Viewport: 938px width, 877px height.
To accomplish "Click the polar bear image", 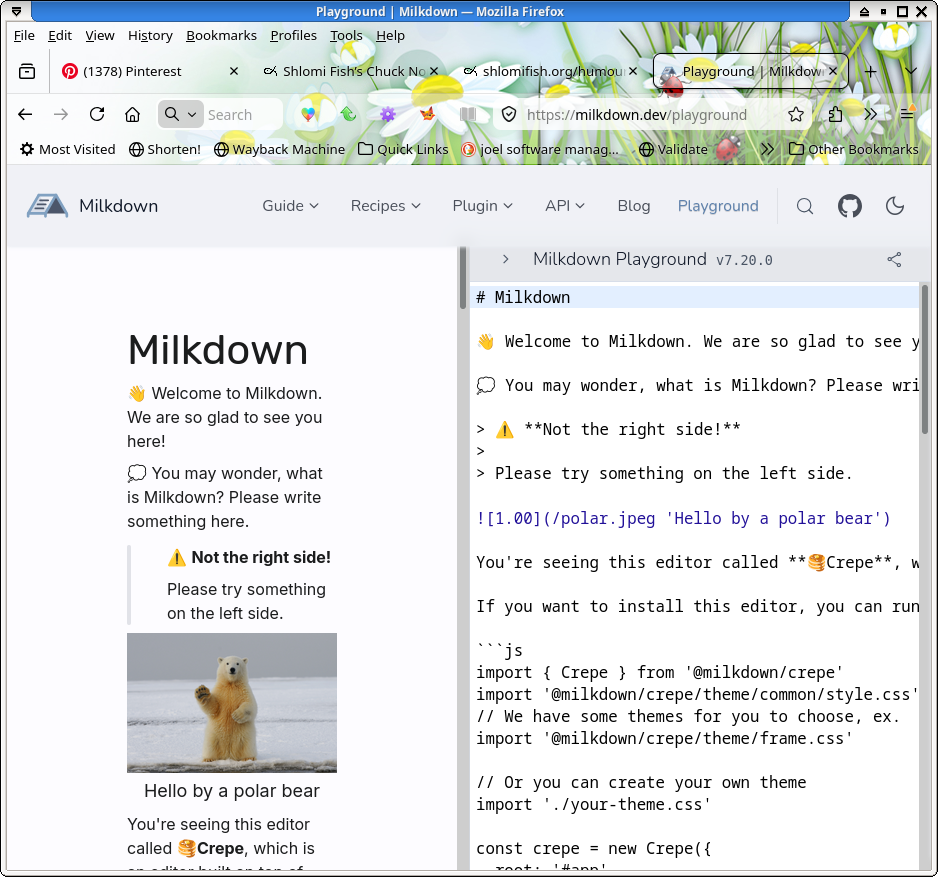I will pyautogui.click(x=231, y=702).
